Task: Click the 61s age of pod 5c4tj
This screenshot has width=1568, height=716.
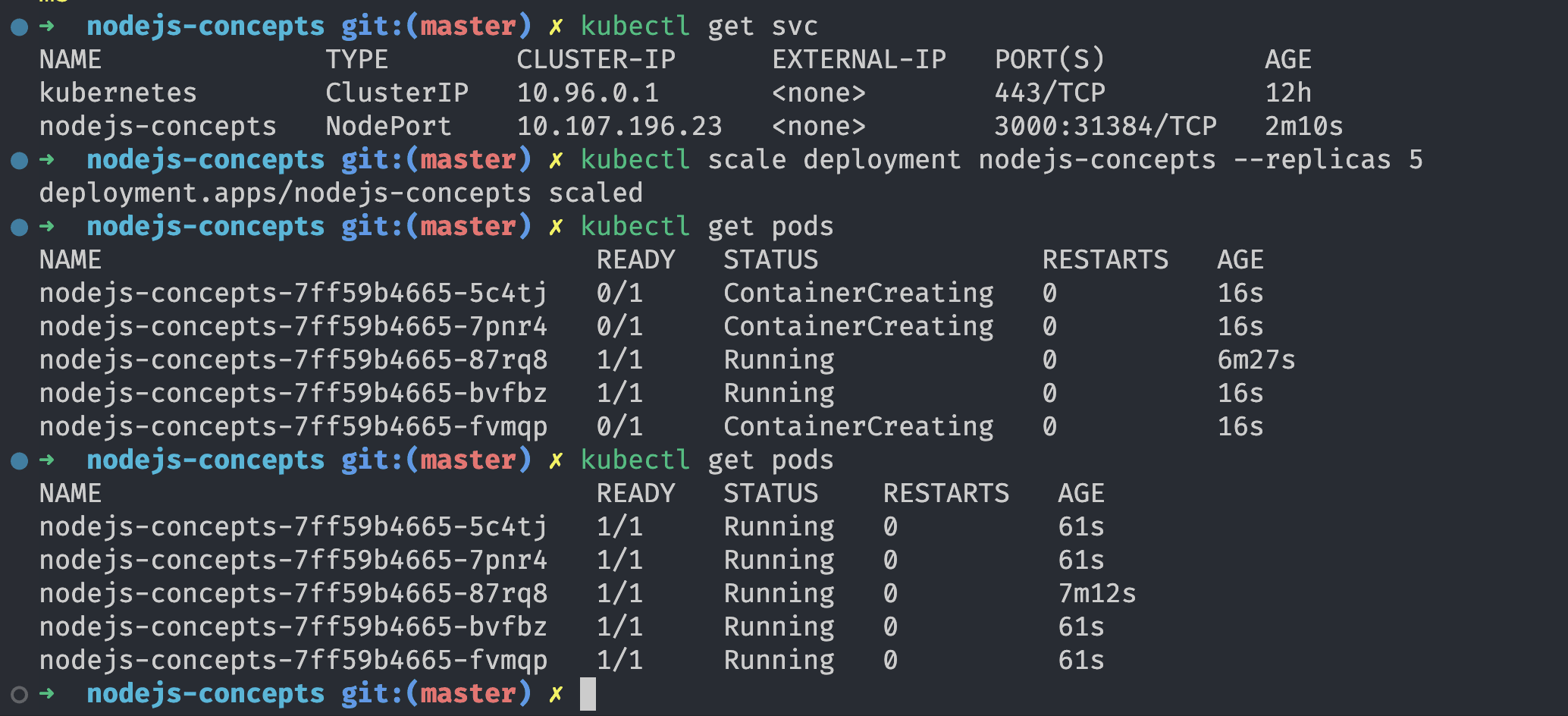Action: click(x=1081, y=526)
